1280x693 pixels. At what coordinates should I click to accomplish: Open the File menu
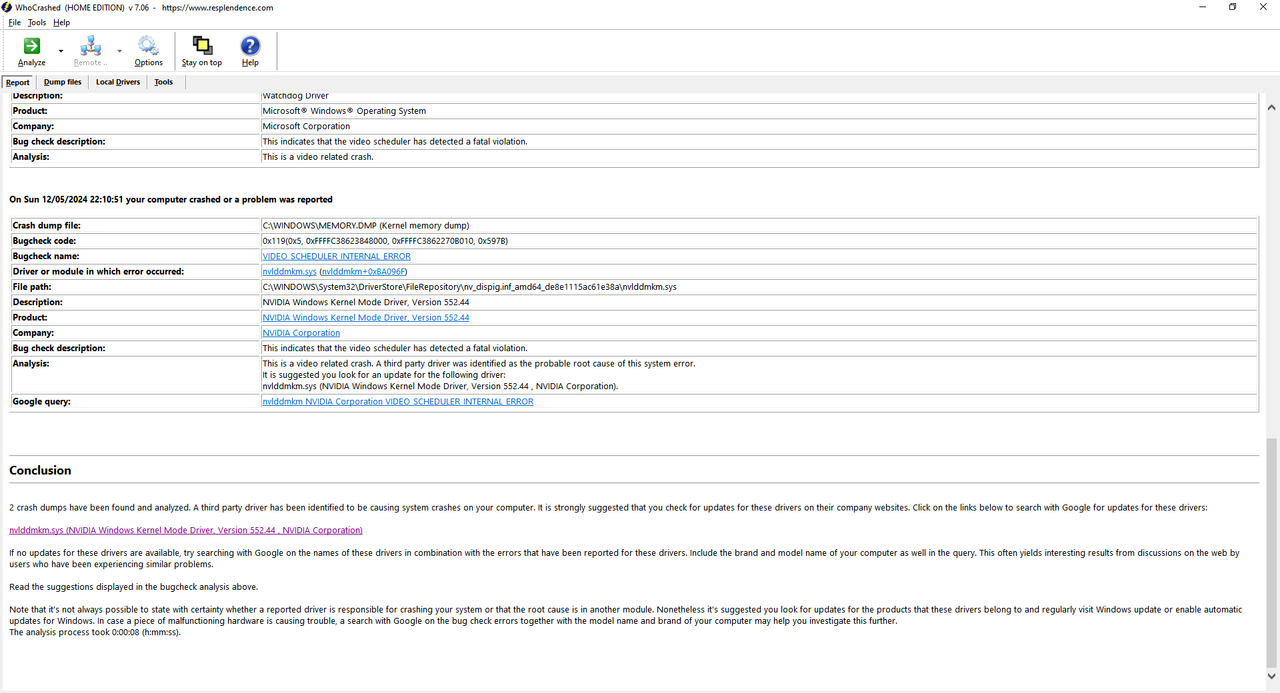point(14,22)
